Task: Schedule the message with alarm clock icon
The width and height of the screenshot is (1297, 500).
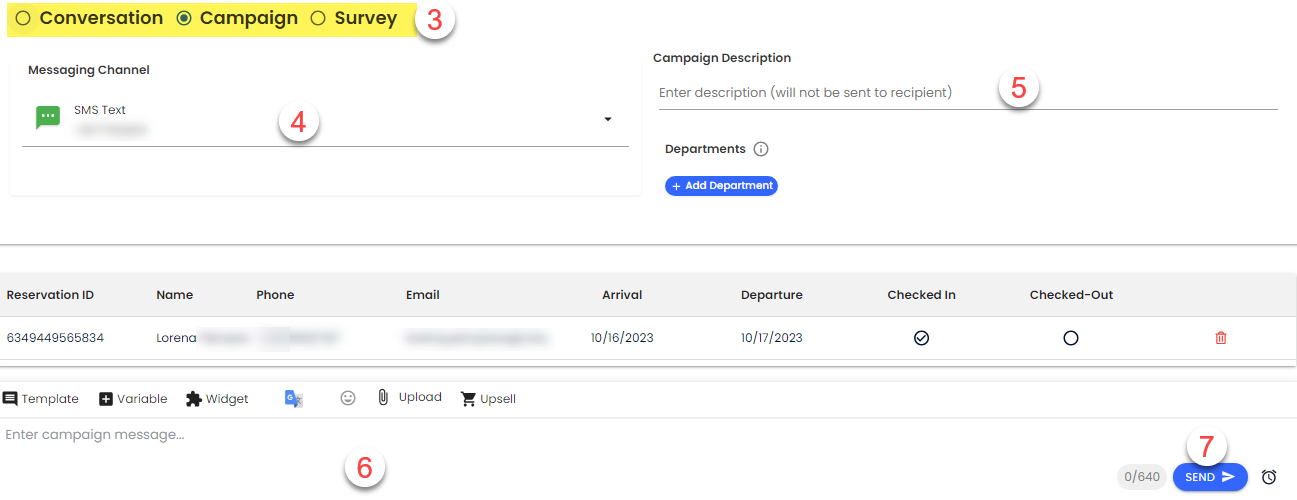Action: (1269, 477)
